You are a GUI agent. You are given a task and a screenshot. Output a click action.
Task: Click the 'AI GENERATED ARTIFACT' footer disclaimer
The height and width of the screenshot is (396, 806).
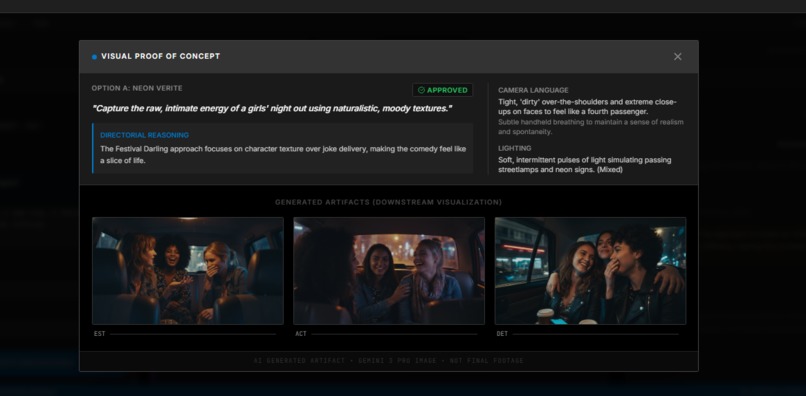click(389, 361)
